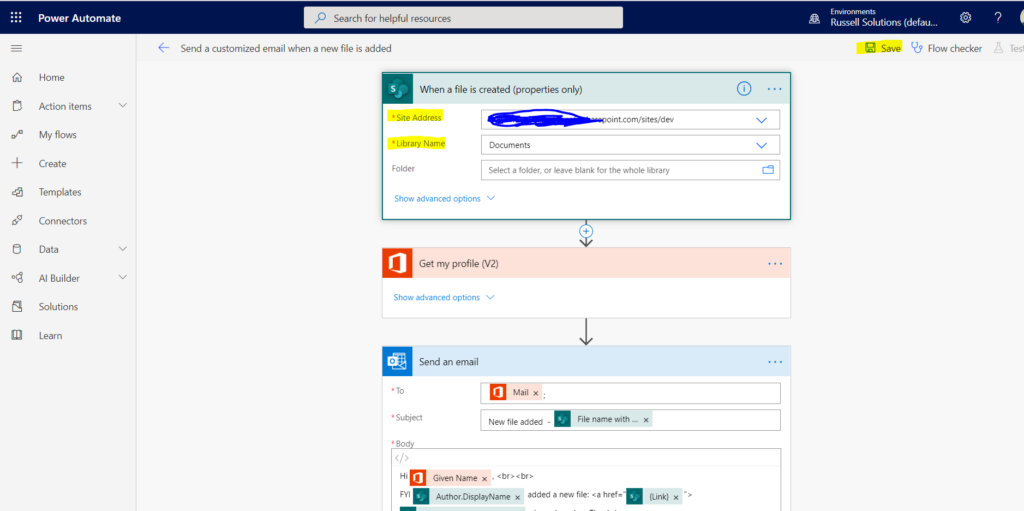This screenshot has width=1024, height=511.
Task: Click the Get my profile (V2) header
Action: click(586, 264)
